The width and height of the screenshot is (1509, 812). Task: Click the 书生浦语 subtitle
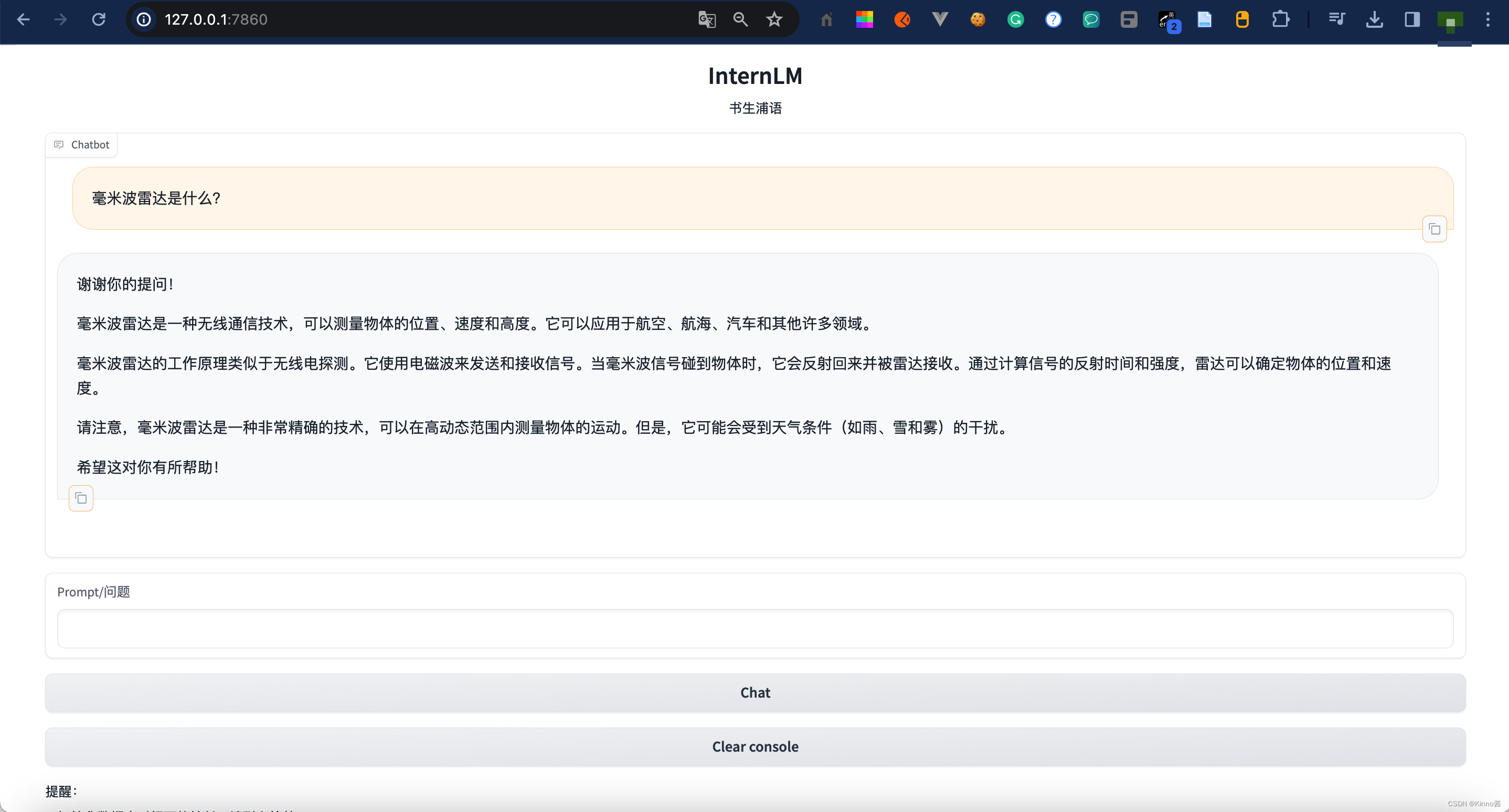755,108
